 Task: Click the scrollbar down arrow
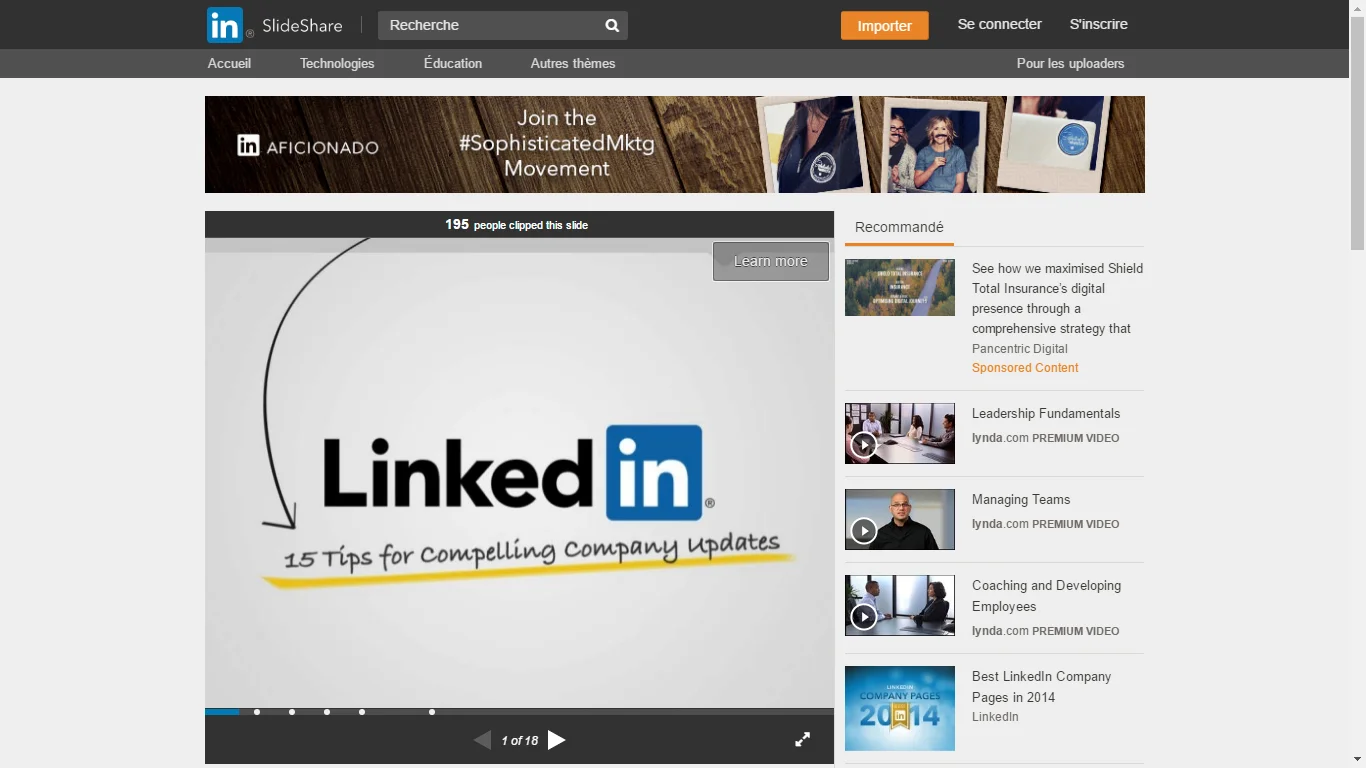[1357, 760]
